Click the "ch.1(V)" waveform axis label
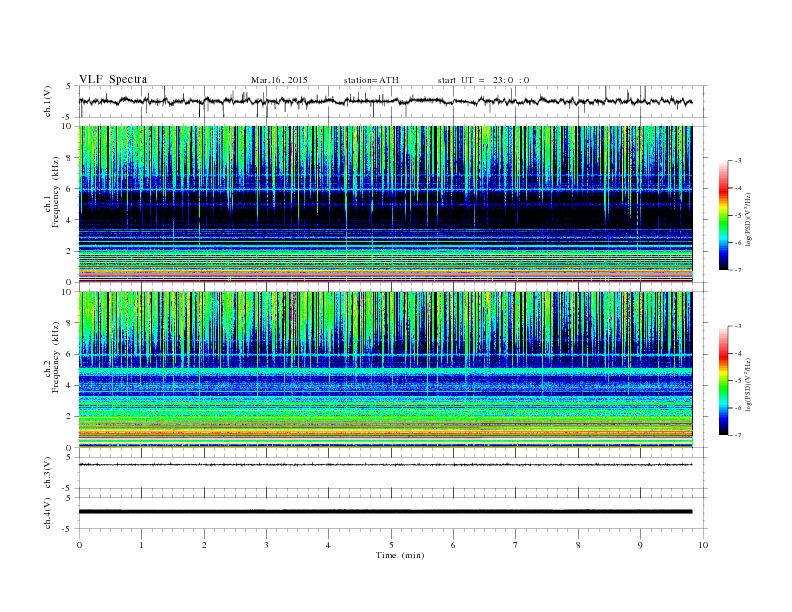 pos(48,101)
